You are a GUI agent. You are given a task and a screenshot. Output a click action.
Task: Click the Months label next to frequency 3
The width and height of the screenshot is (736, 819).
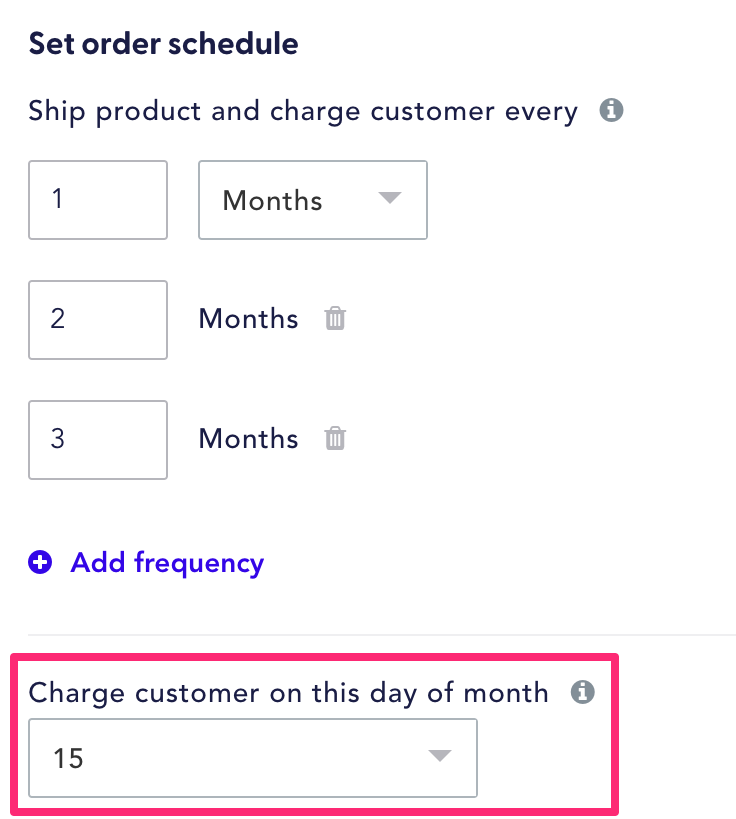(248, 439)
